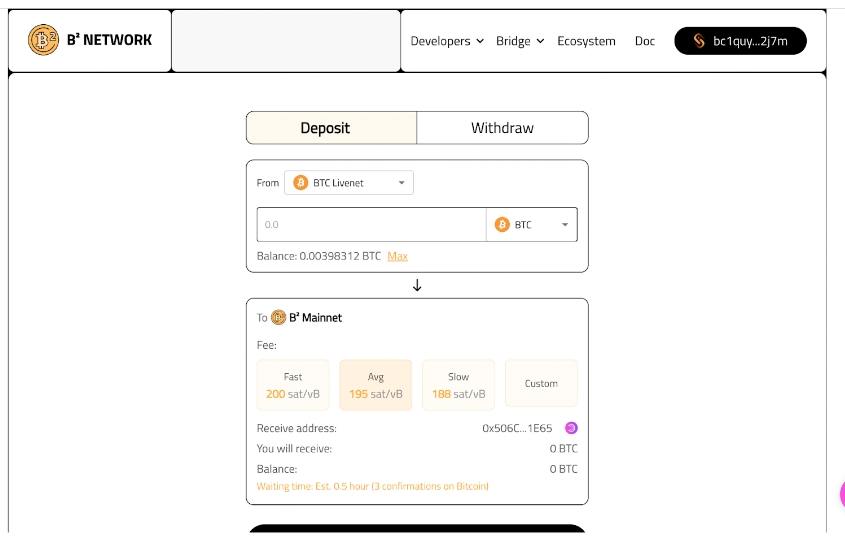Click the pink floating widget at right edge

(x=841, y=493)
